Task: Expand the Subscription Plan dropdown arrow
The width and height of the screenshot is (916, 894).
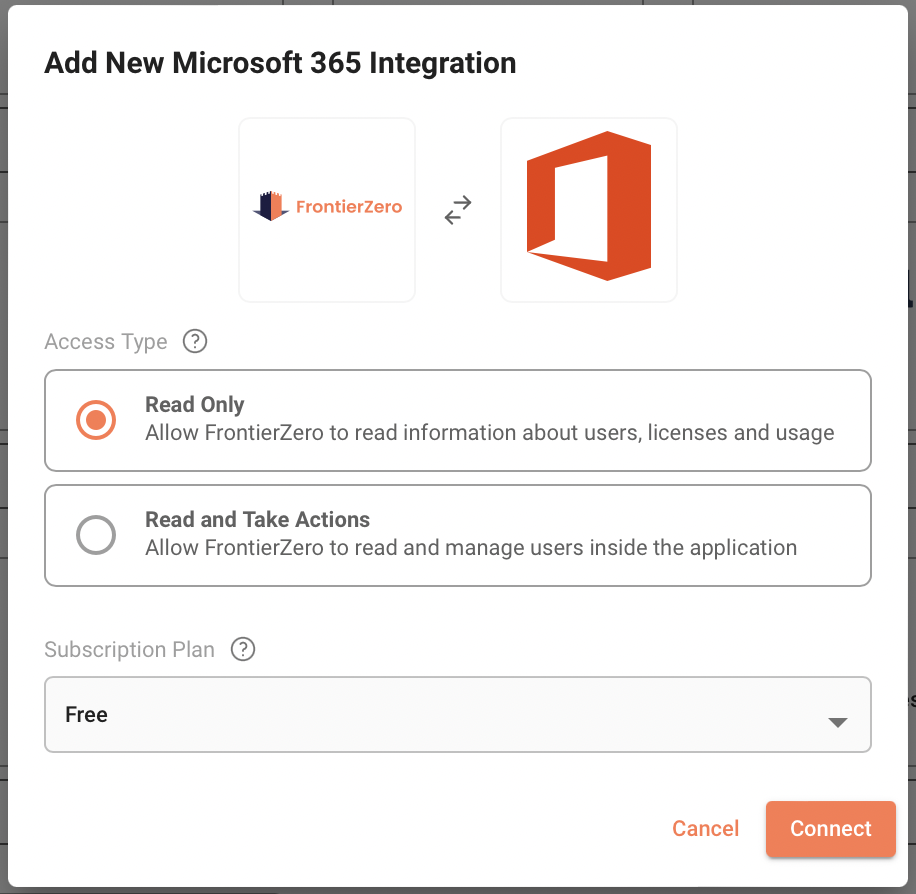Action: pos(838,722)
